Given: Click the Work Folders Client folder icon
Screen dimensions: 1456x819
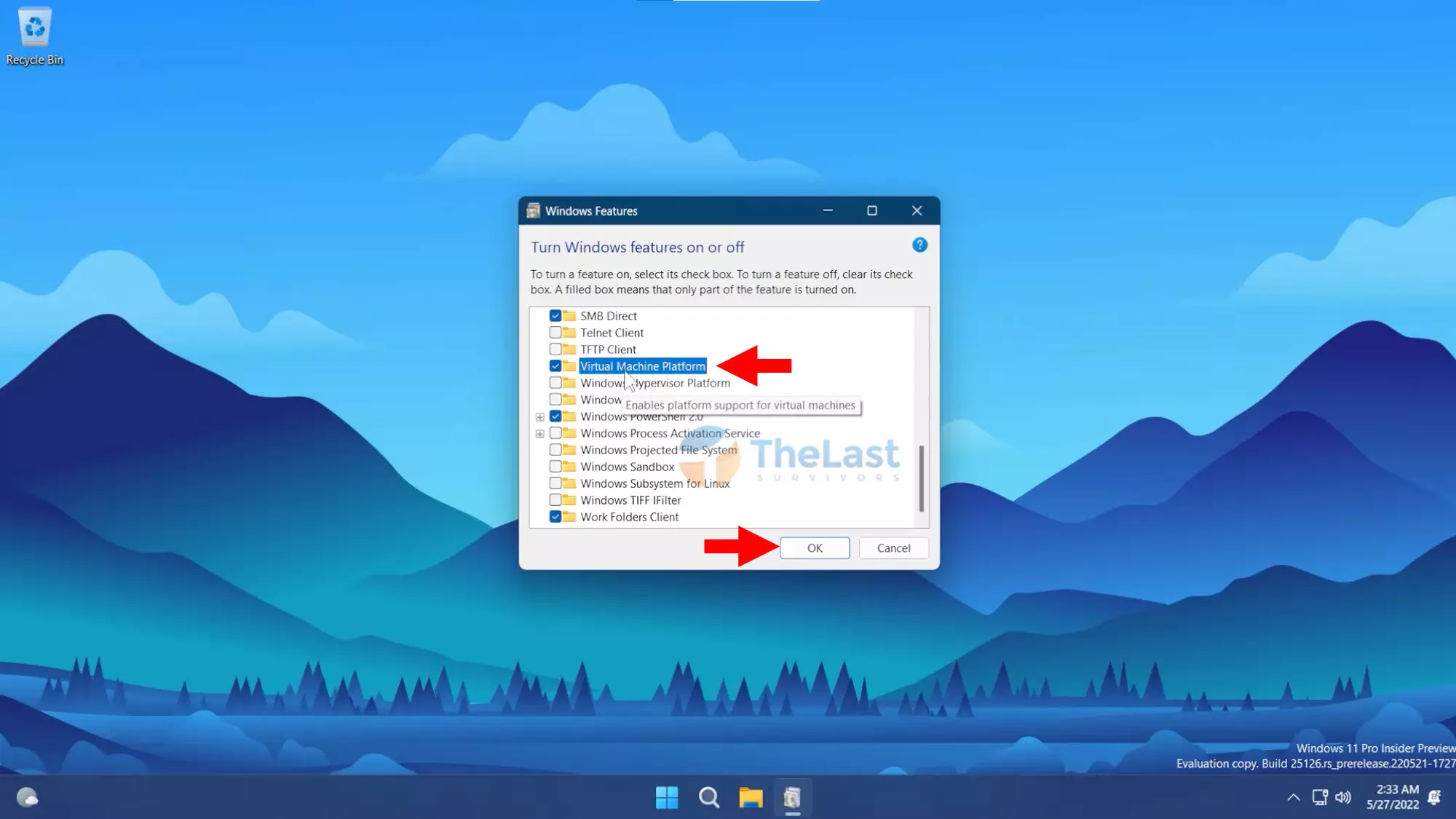Looking at the screenshot, I should tap(569, 517).
